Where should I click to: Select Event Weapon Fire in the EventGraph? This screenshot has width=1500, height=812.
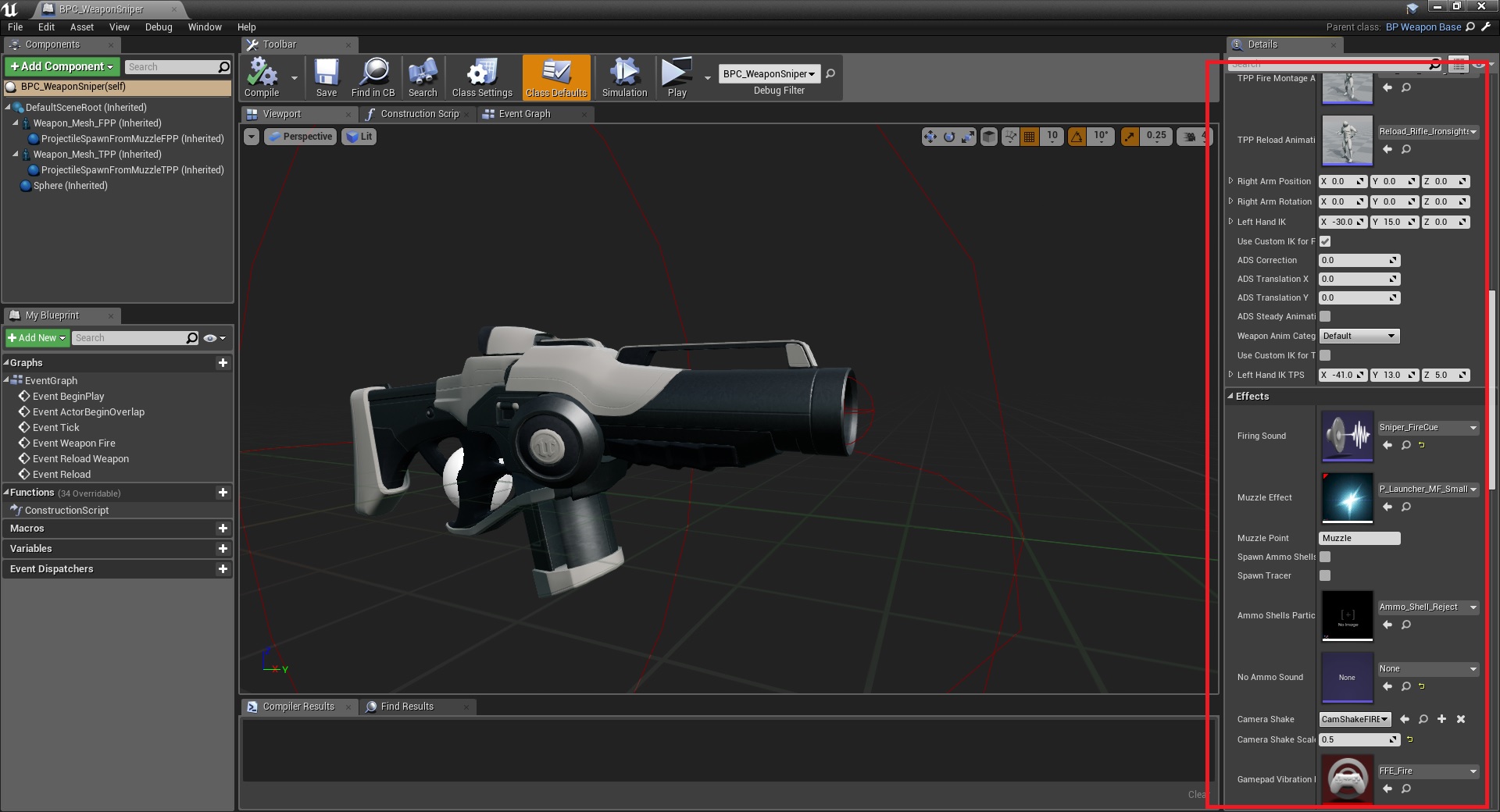(73, 443)
